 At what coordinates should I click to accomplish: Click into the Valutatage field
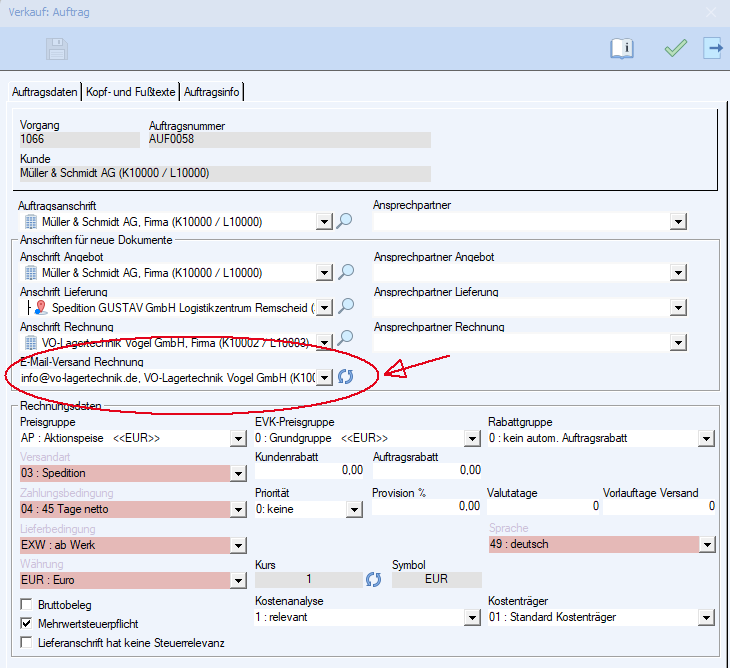(x=543, y=506)
